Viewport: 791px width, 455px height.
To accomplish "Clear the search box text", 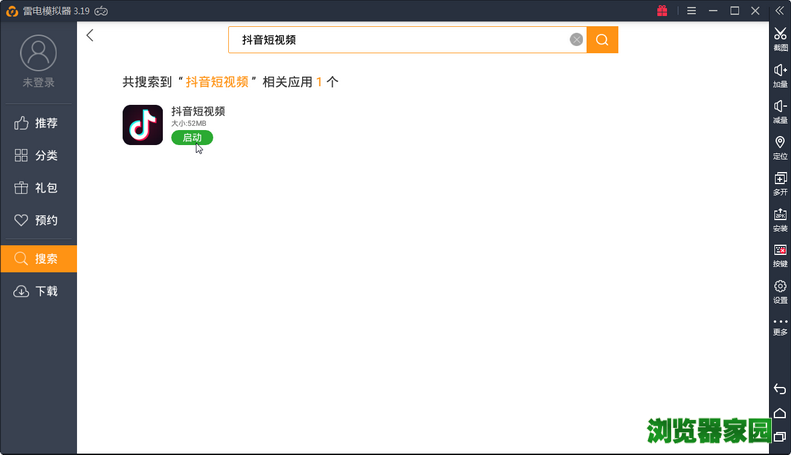I will 576,40.
